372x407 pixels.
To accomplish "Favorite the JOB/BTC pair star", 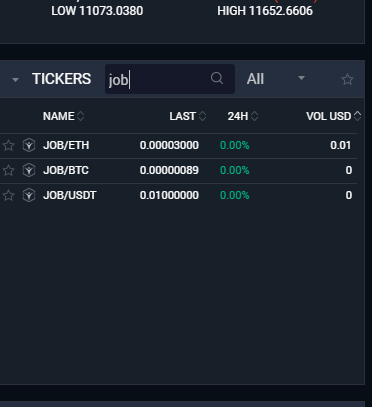I will (8, 170).
